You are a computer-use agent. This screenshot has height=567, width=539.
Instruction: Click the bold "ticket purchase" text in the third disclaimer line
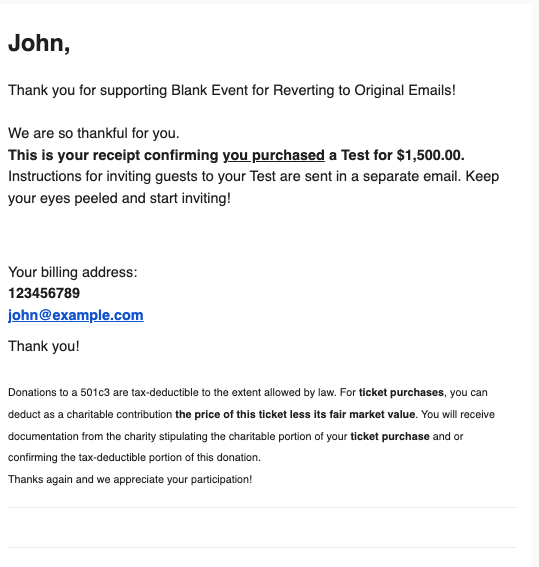pos(390,436)
